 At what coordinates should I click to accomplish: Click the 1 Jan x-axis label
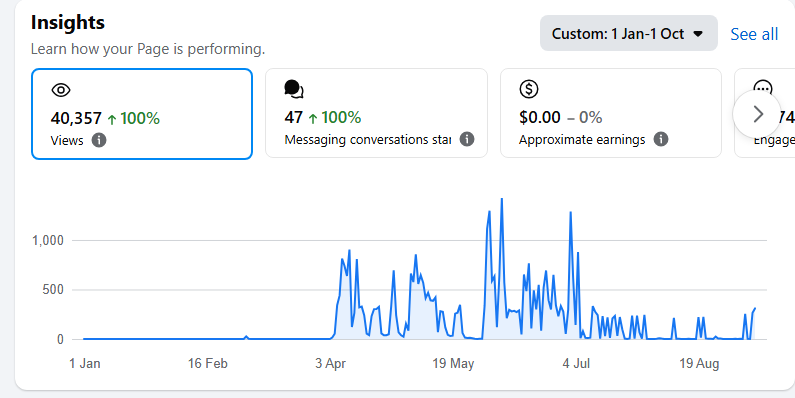pos(85,364)
